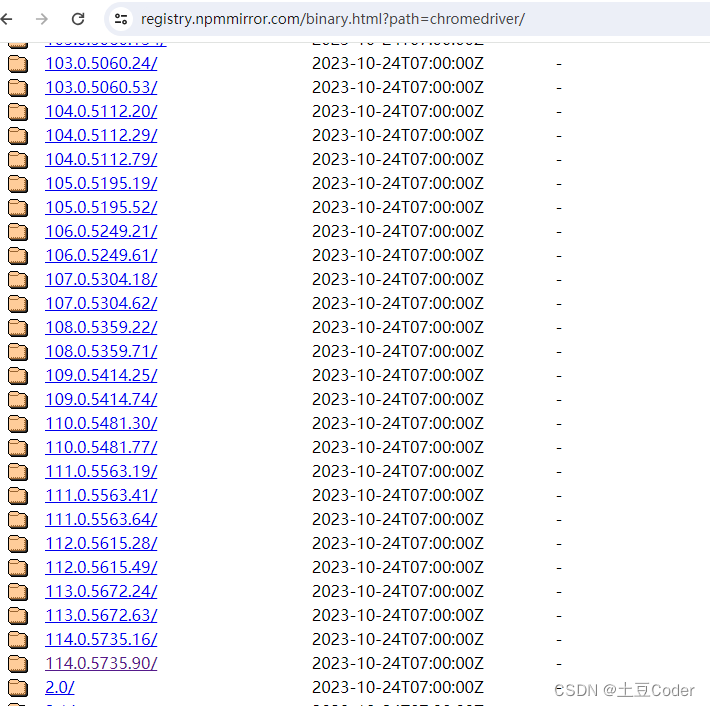The width and height of the screenshot is (710, 706).
Task: Open the 111.0.5563.64/ folder link
Action: tap(101, 519)
